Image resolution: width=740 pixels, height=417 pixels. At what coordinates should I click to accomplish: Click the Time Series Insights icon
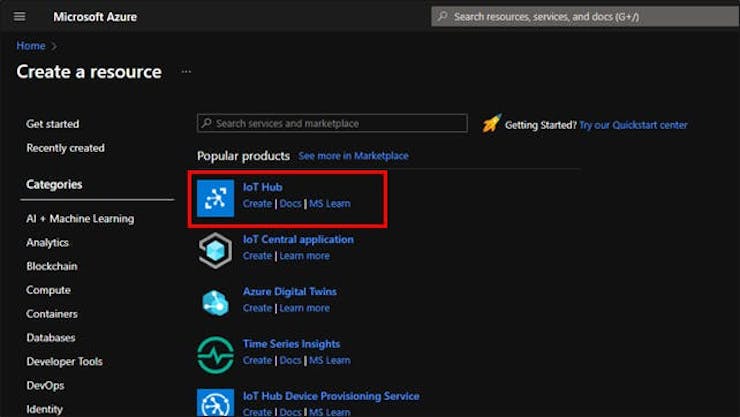[x=215, y=355]
